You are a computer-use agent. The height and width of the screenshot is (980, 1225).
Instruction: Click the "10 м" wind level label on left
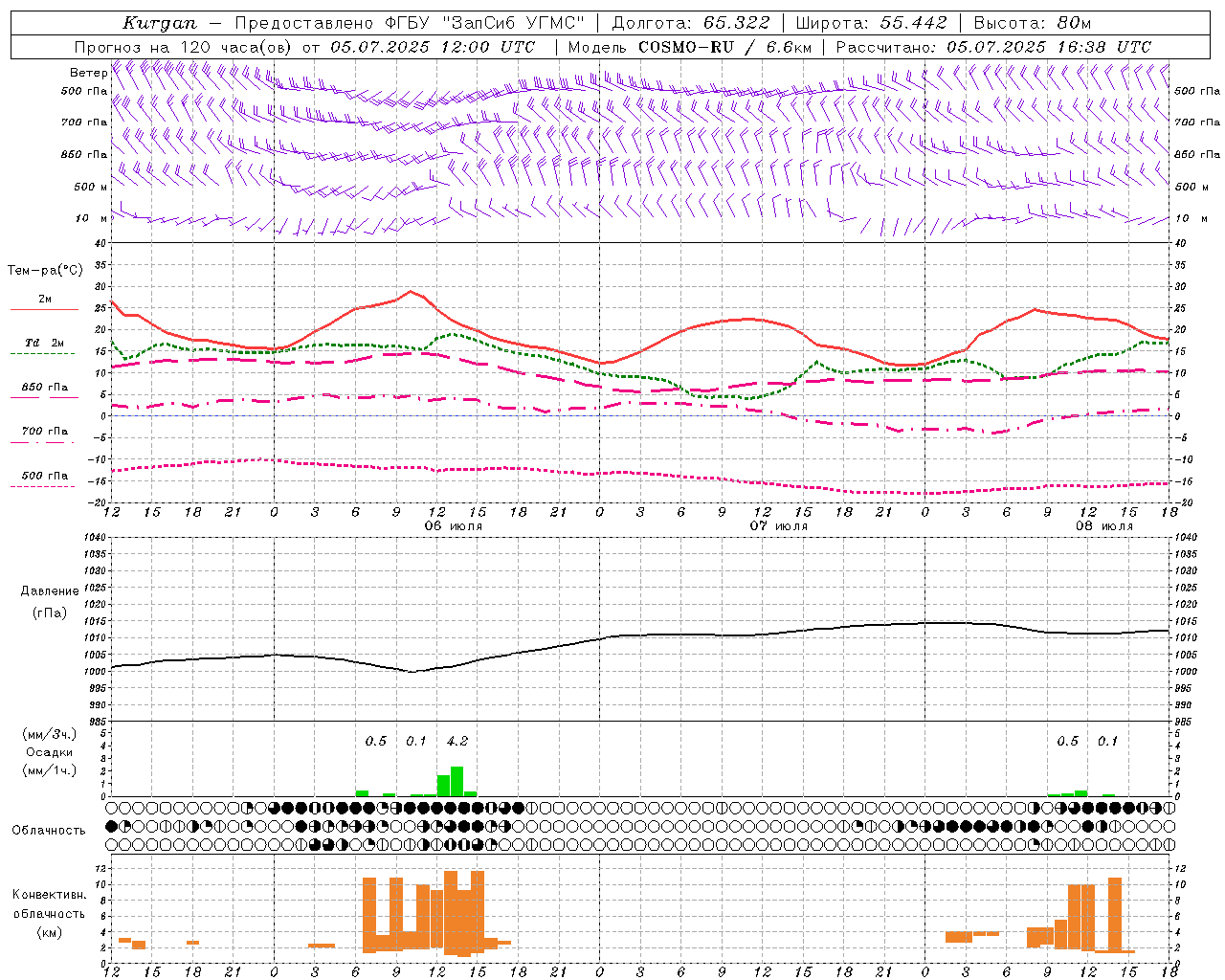click(91, 218)
